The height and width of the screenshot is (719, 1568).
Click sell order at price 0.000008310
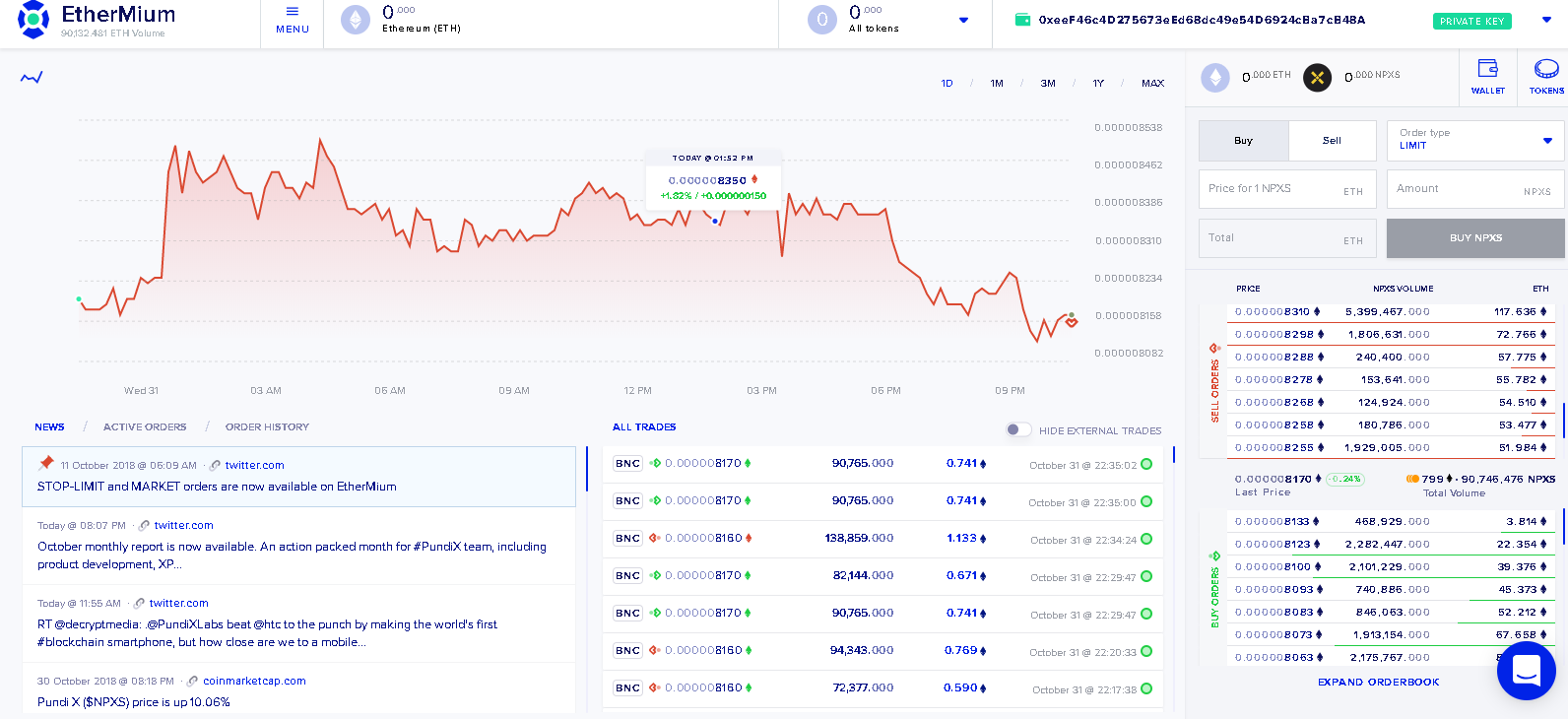coord(1392,311)
